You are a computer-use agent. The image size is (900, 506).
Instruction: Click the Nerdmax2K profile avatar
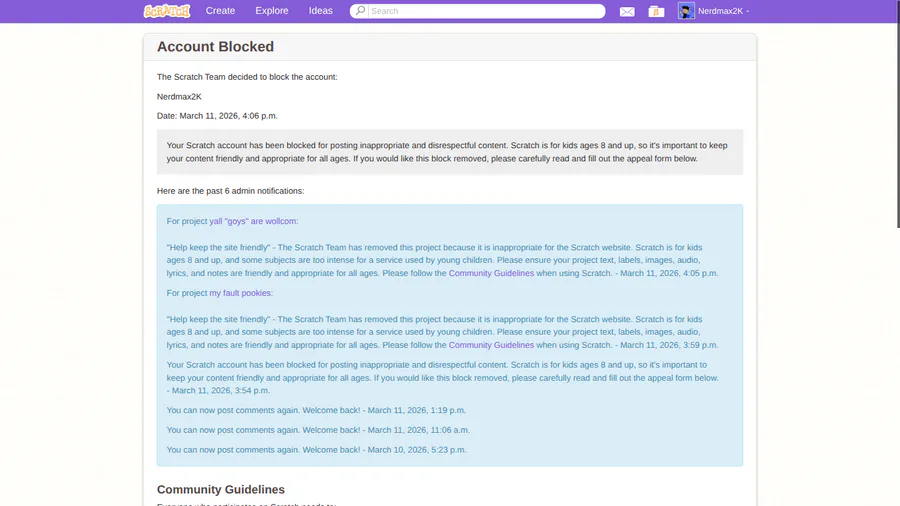pyautogui.click(x=686, y=11)
